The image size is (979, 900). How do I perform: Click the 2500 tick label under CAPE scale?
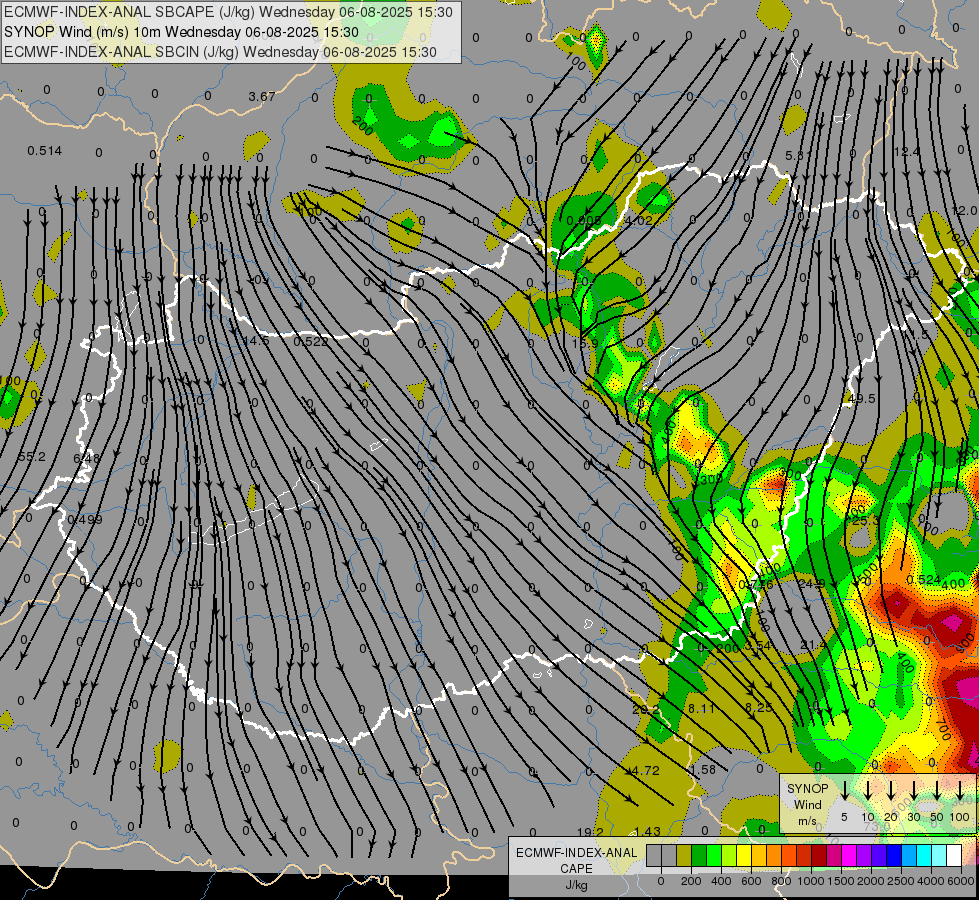point(902,881)
